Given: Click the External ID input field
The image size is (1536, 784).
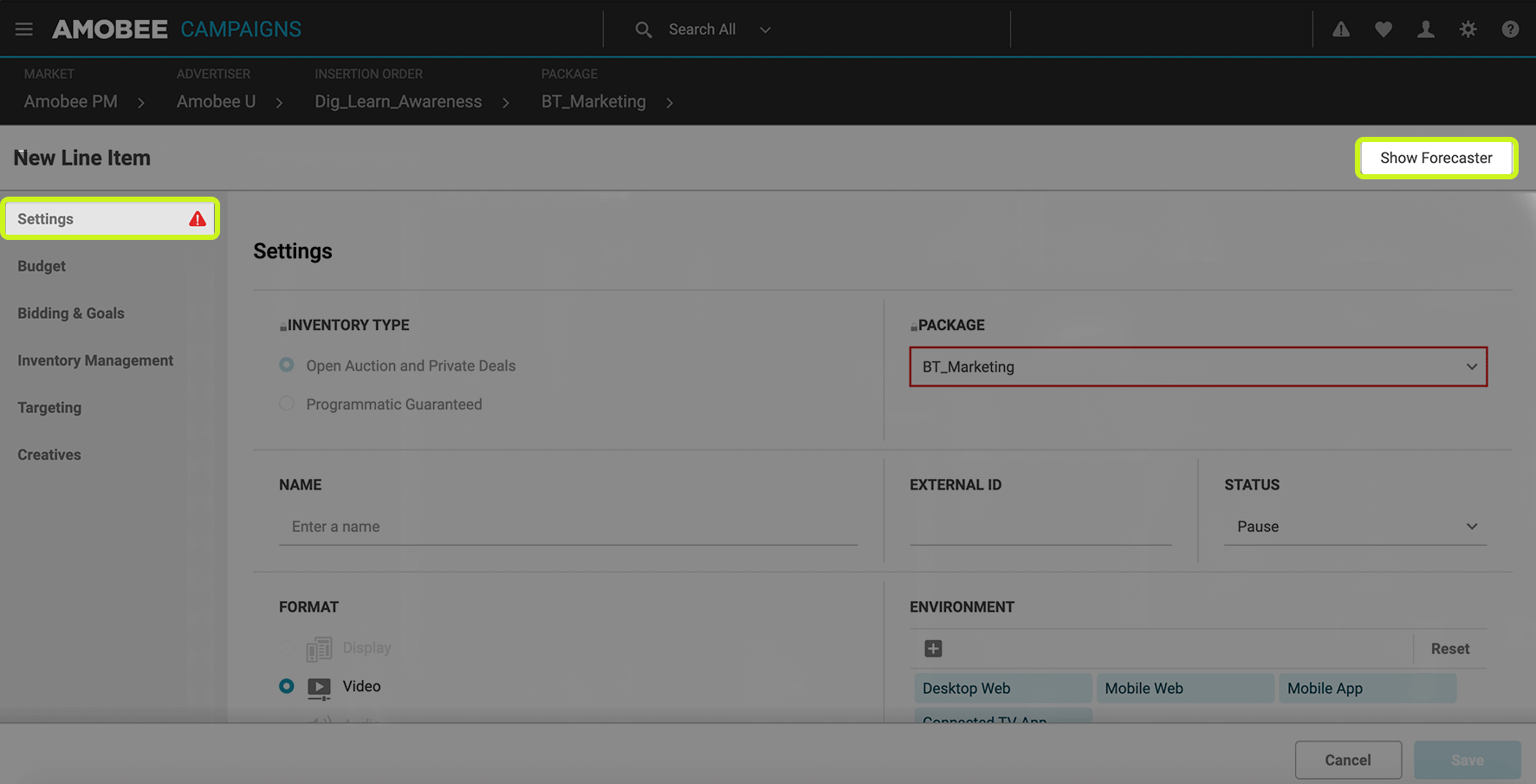Looking at the screenshot, I should [x=1040, y=527].
